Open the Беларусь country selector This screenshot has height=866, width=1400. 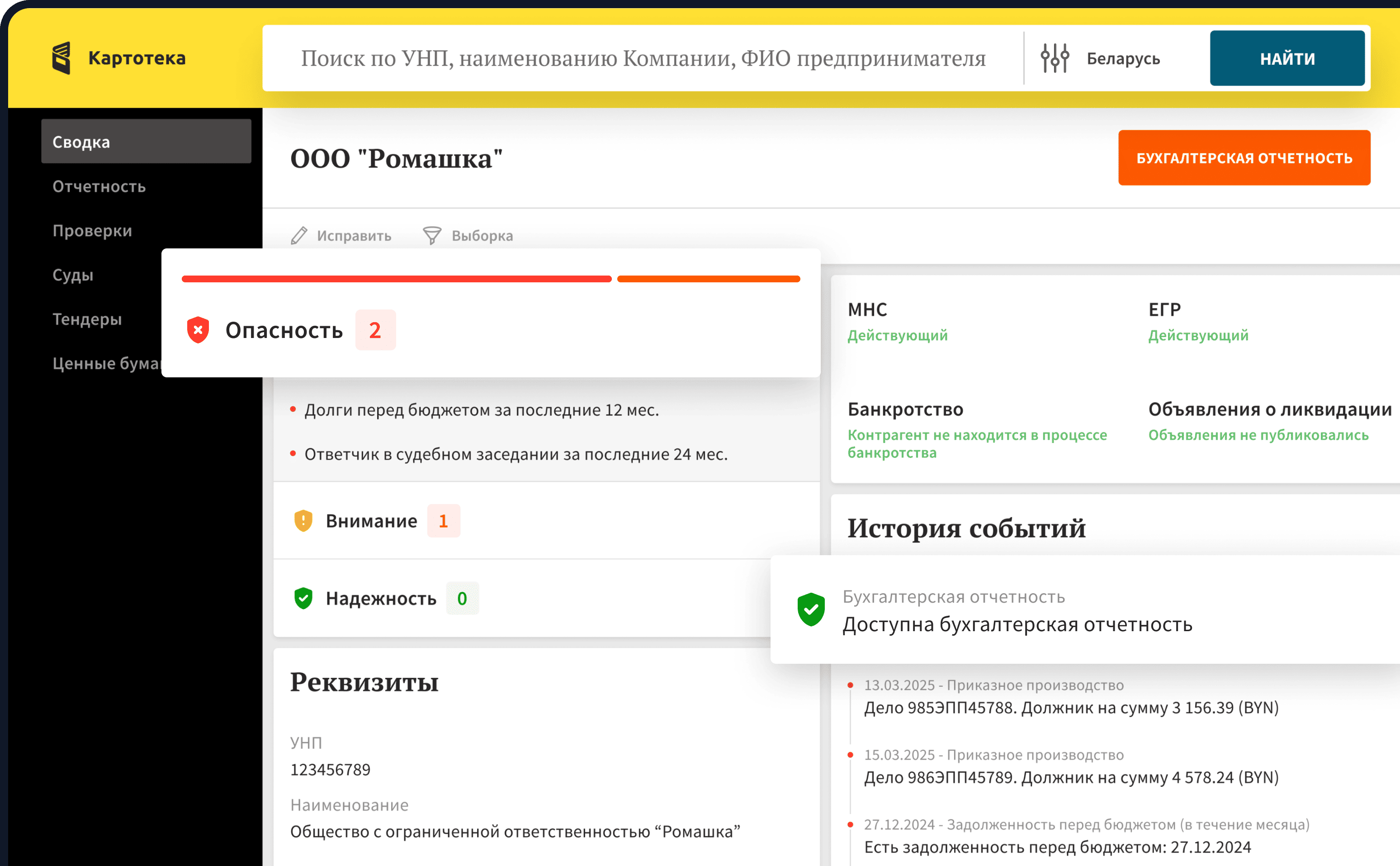(1123, 57)
